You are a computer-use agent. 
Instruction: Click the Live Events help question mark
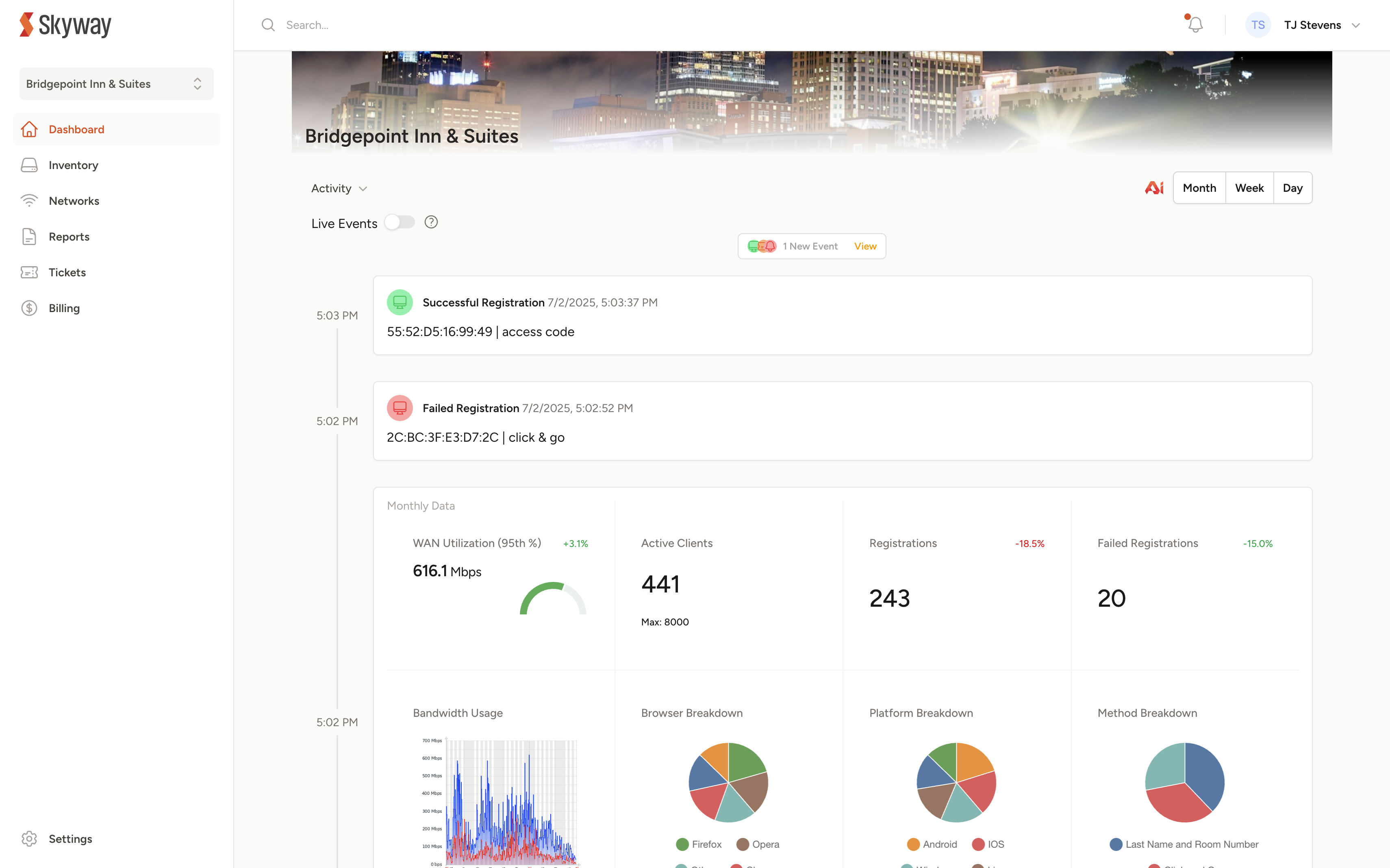tap(430, 222)
